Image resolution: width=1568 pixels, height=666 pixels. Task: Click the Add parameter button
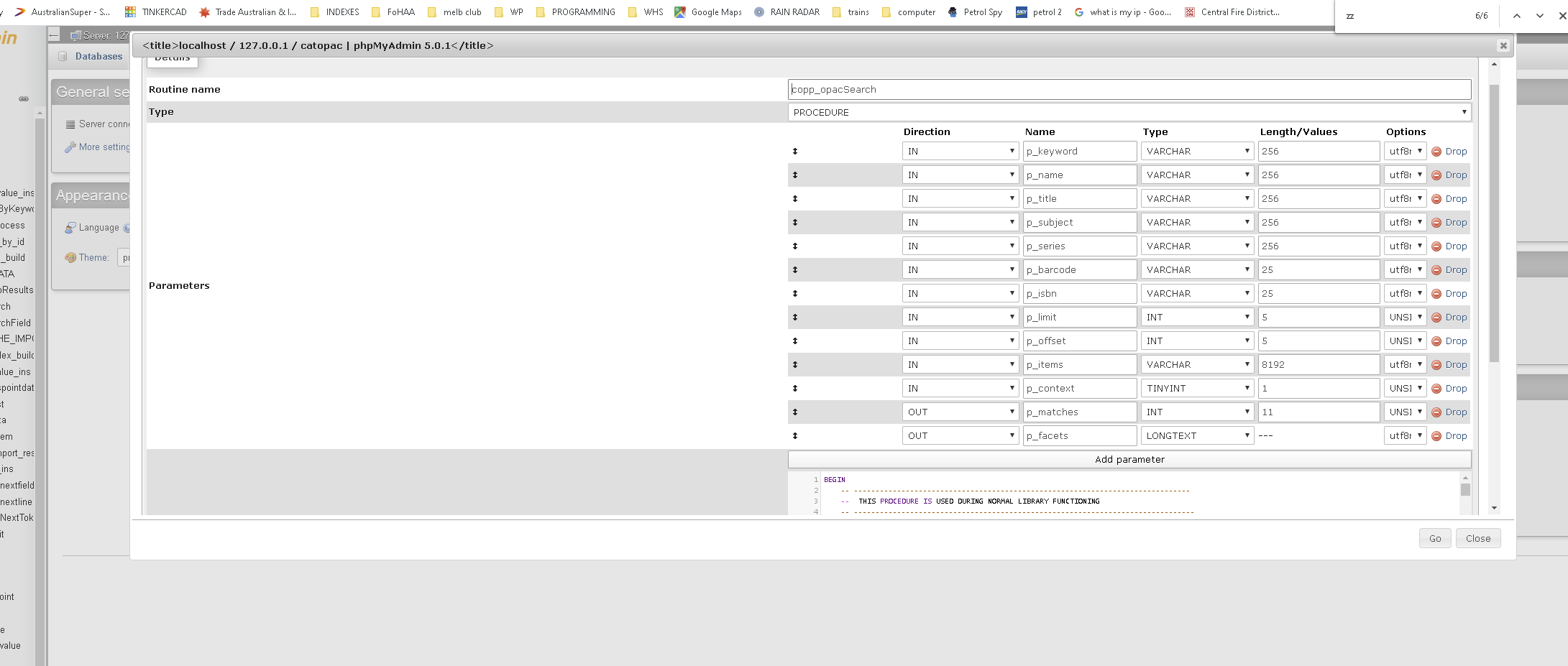(x=1129, y=459)
